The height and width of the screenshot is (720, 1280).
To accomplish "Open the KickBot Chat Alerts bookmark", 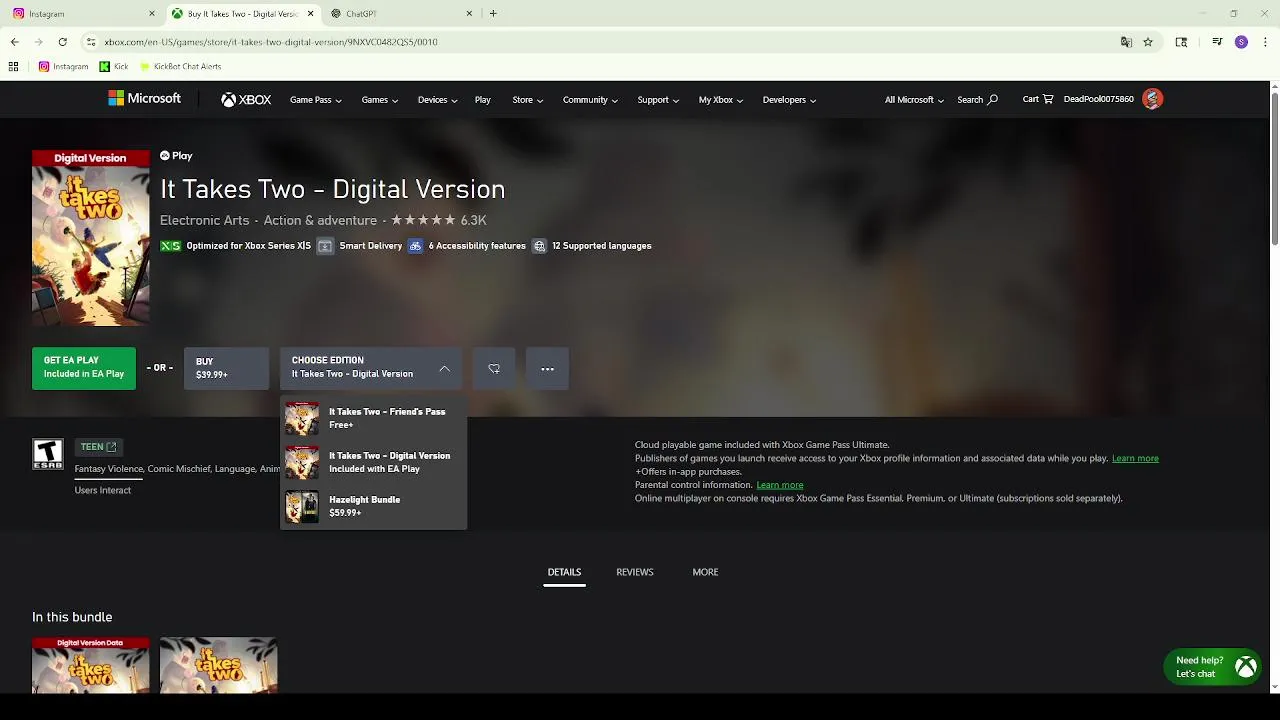I will click(x=181, y=67).
